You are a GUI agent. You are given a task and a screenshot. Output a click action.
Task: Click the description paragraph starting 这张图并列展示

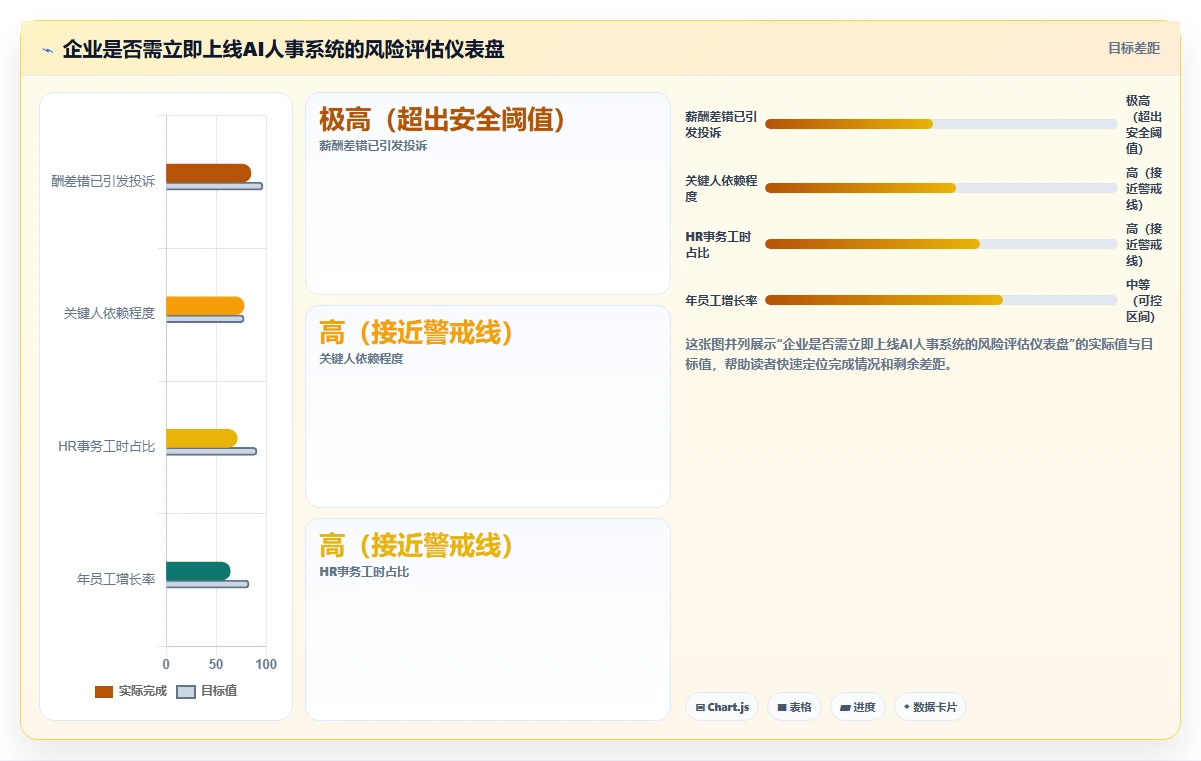click(919, 354)
